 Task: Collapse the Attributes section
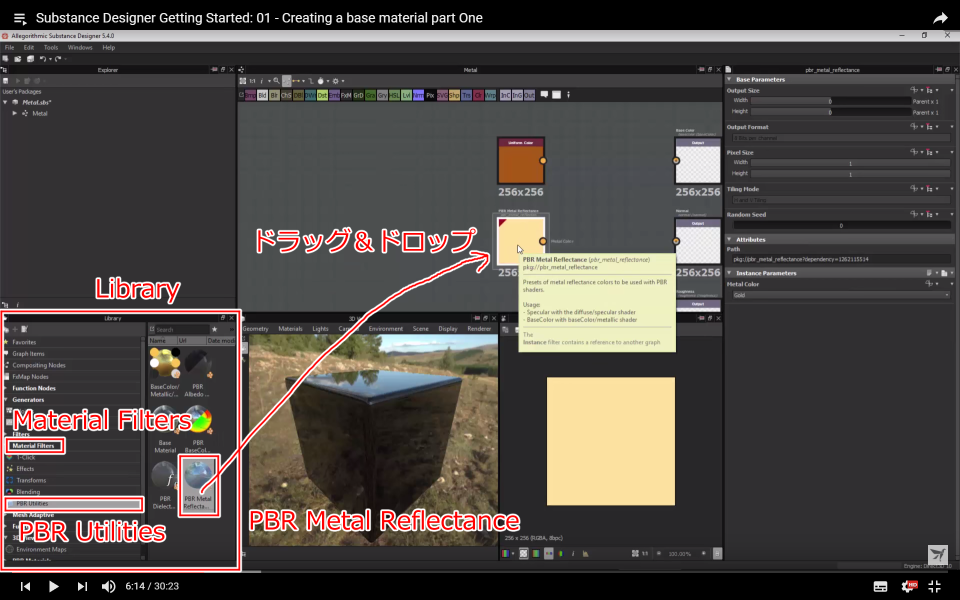729,239
